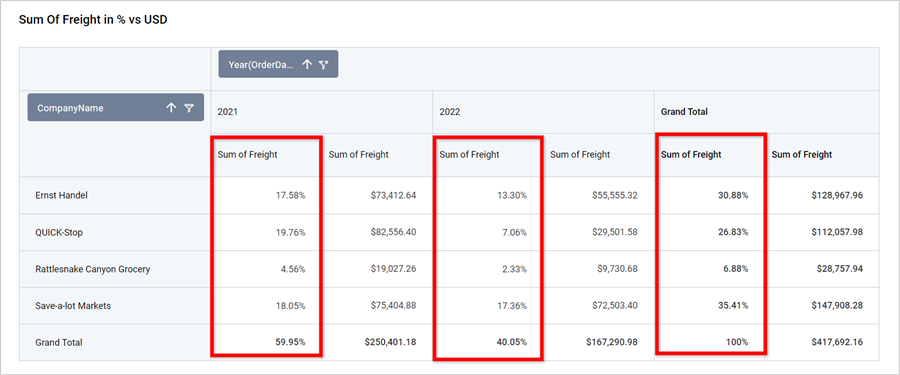Click 35.41% cell for Save-a-lot Markets
The width and height of the screenshot is (900, 375).
[709, 306]
